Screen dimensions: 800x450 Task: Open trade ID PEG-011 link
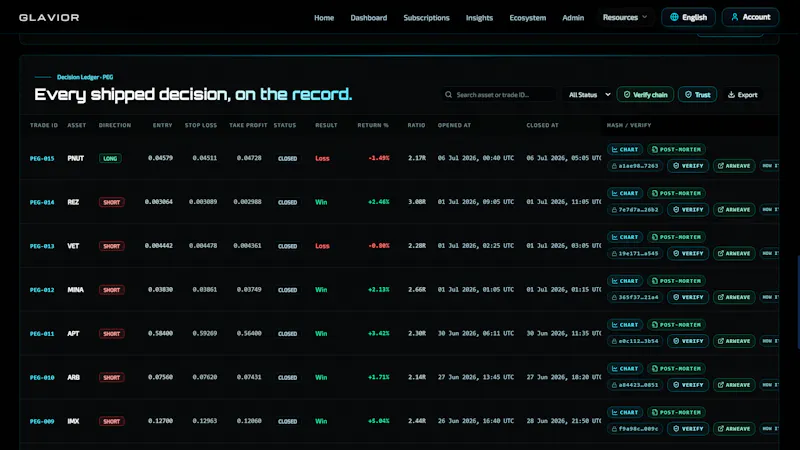pyautogui.click(x=42, y=334)
